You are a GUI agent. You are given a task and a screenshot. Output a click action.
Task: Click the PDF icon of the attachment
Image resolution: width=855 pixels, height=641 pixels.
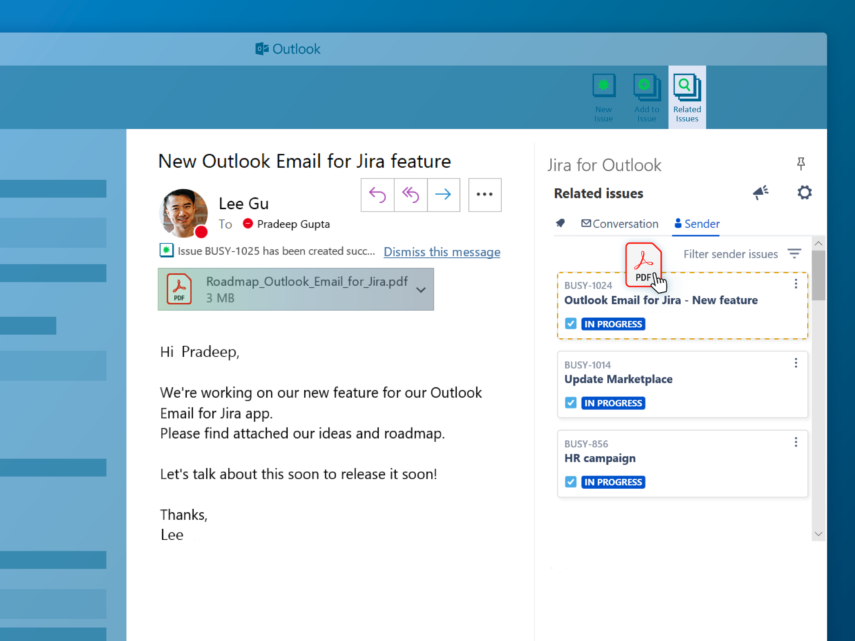pyautogui.click(x=179, y=289)
